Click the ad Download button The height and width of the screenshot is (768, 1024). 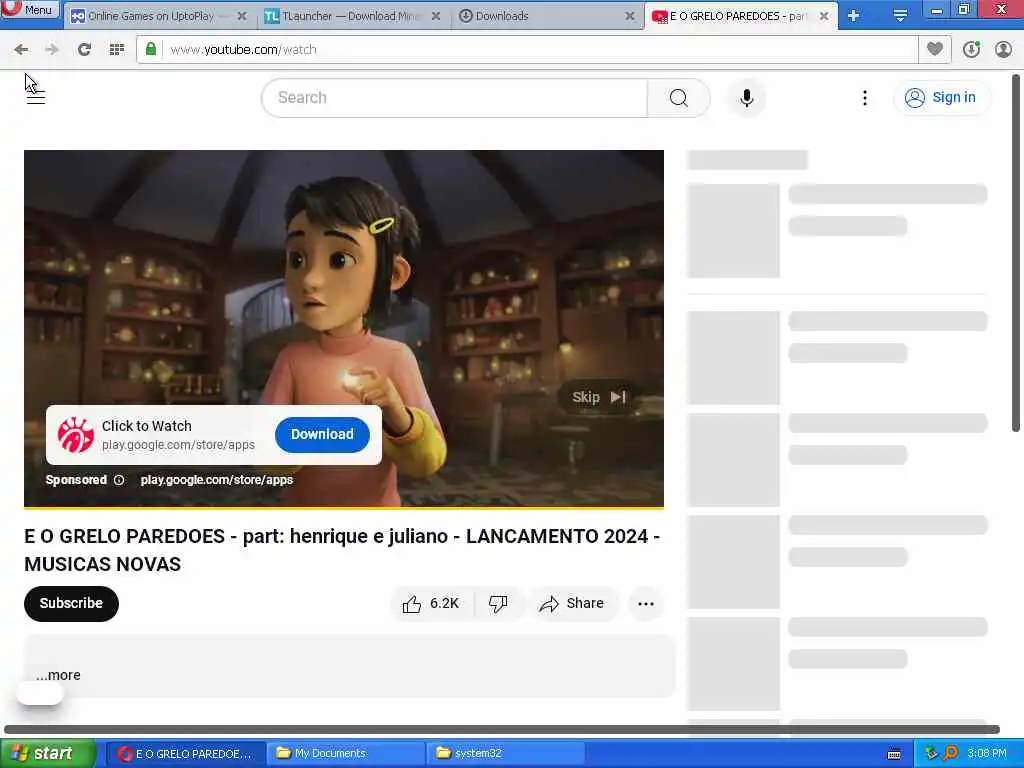(322, 434)
